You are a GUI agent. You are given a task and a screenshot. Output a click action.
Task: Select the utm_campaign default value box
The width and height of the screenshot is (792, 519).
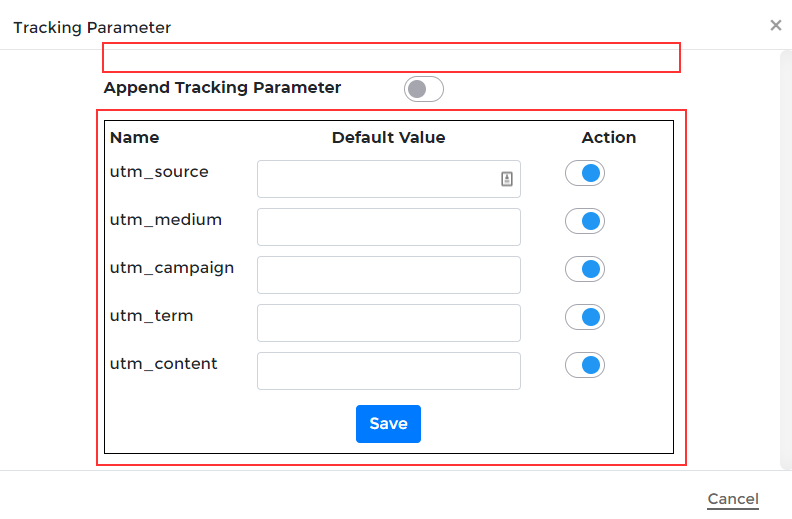[x=388, y=275]
